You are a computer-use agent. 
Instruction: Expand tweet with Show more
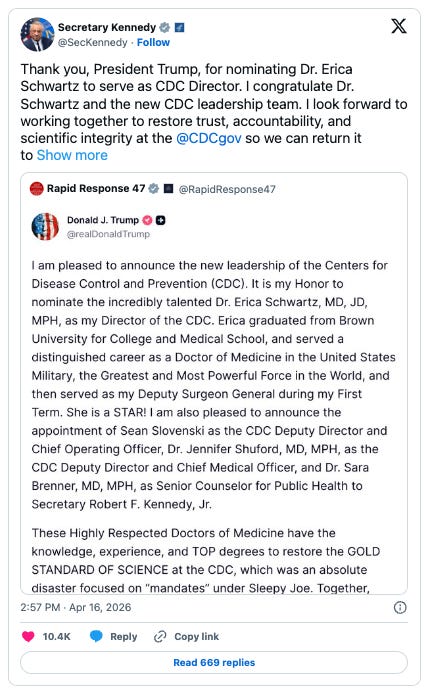(x=72, y=155)
